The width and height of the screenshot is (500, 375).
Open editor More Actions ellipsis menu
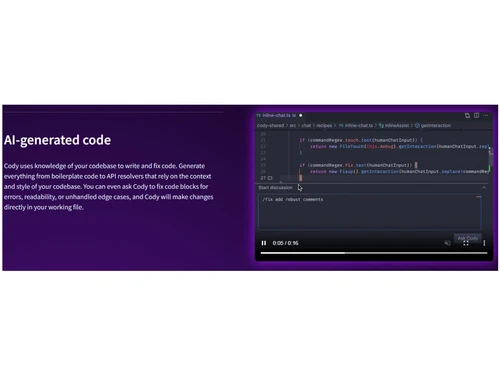(486, 115)
